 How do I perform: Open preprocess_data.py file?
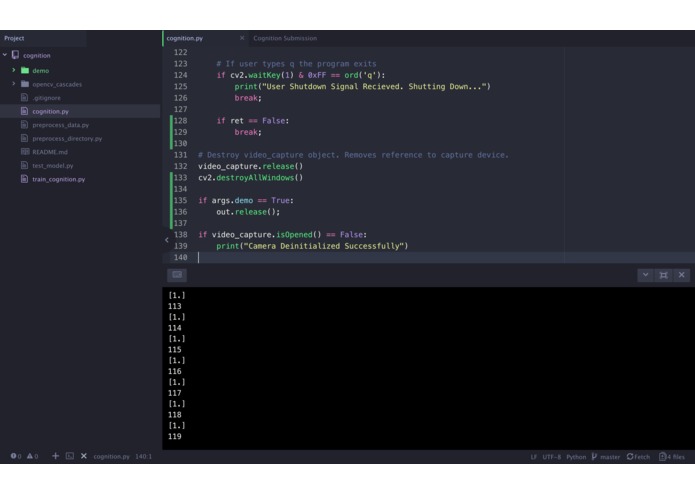tap(60, 125)
